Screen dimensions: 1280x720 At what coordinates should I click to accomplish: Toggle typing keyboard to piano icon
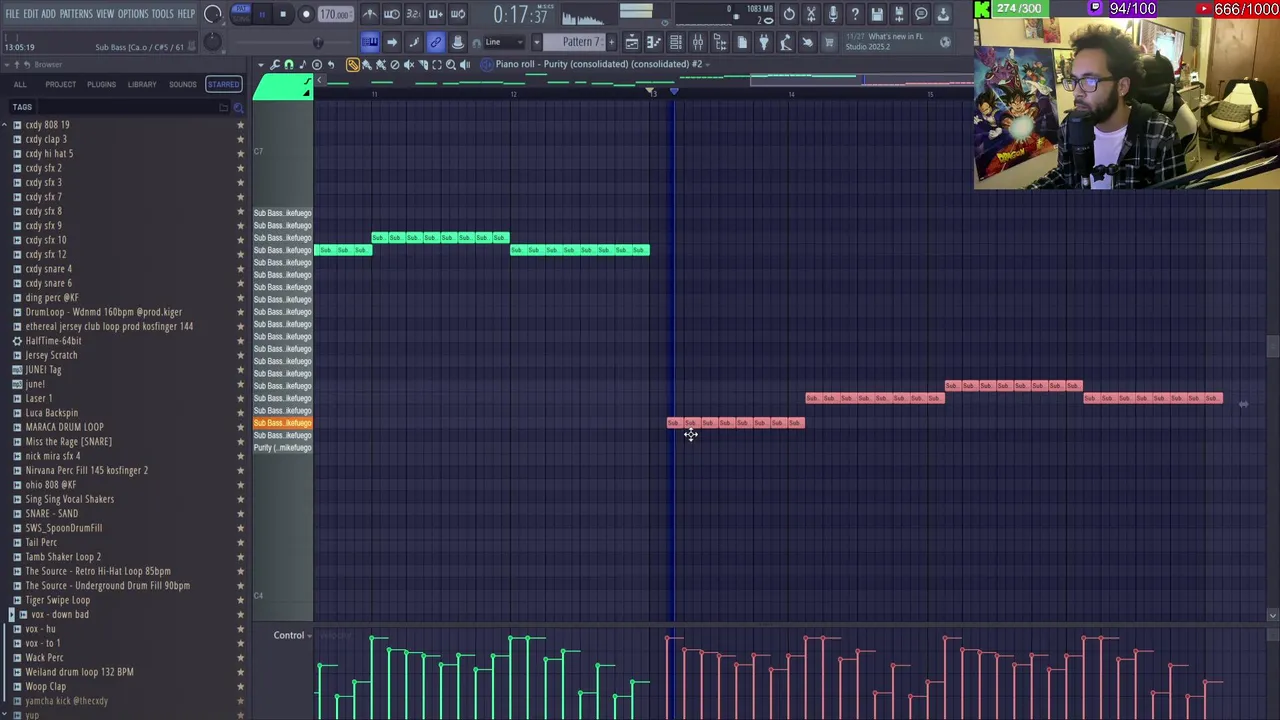[370, 42]
